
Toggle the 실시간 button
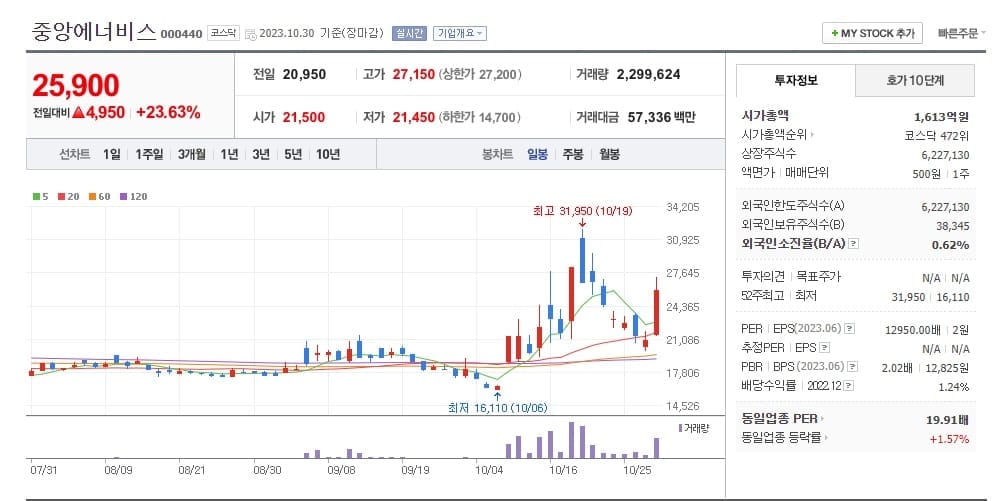[x=409, y=33]
